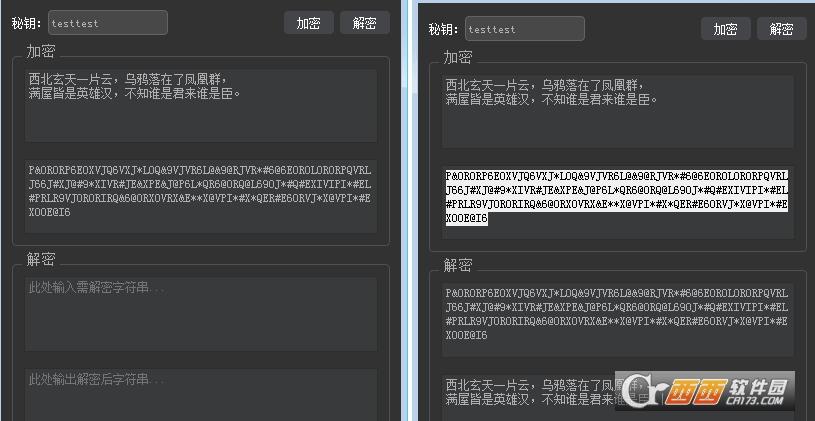The height and width of the screenshot is (421, 815).
Task: Click the plaintext input box in left window
Action: (201, 106)
